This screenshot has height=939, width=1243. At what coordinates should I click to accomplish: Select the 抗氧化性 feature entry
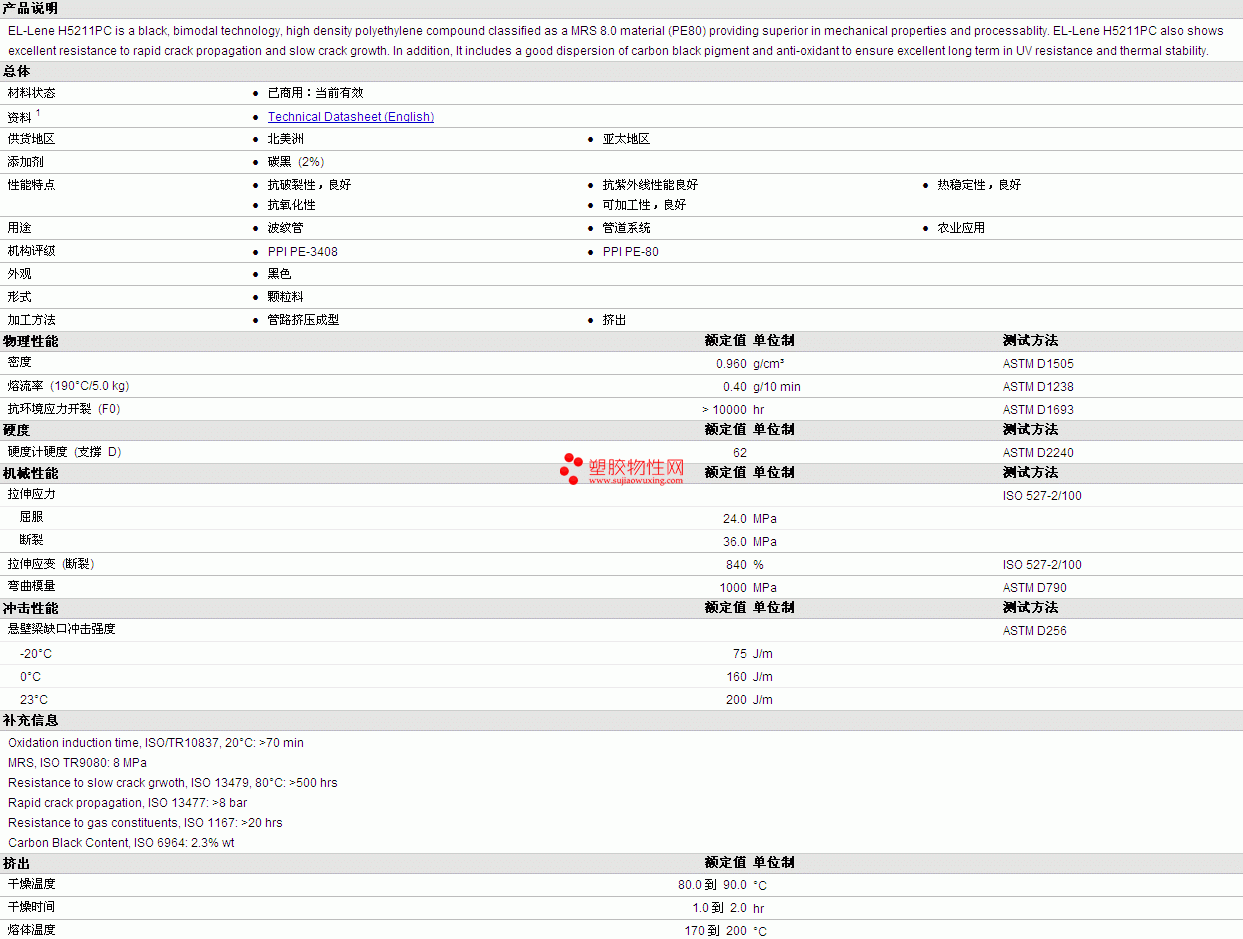291,205
